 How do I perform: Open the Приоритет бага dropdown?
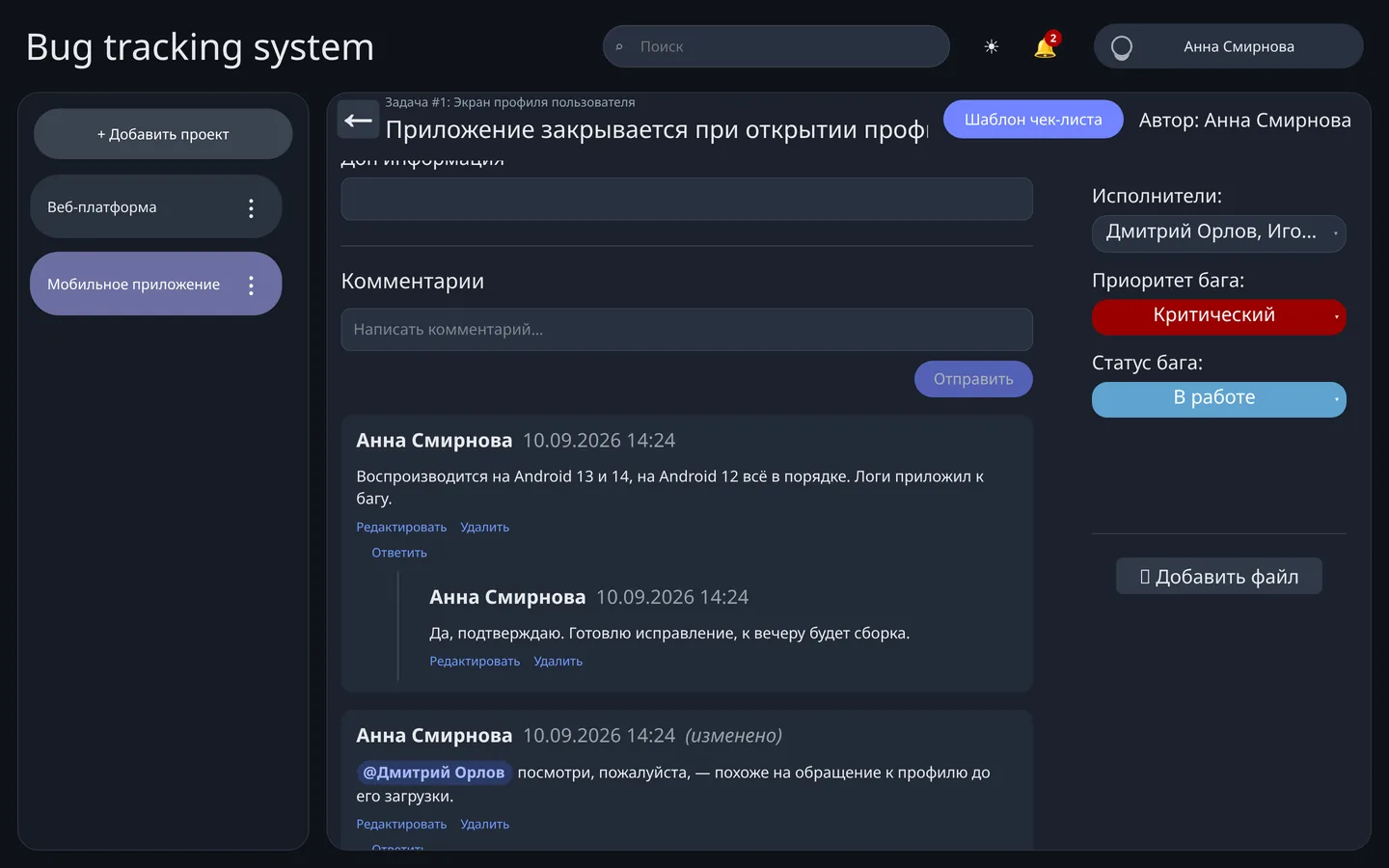click(x=1218, y=316)
